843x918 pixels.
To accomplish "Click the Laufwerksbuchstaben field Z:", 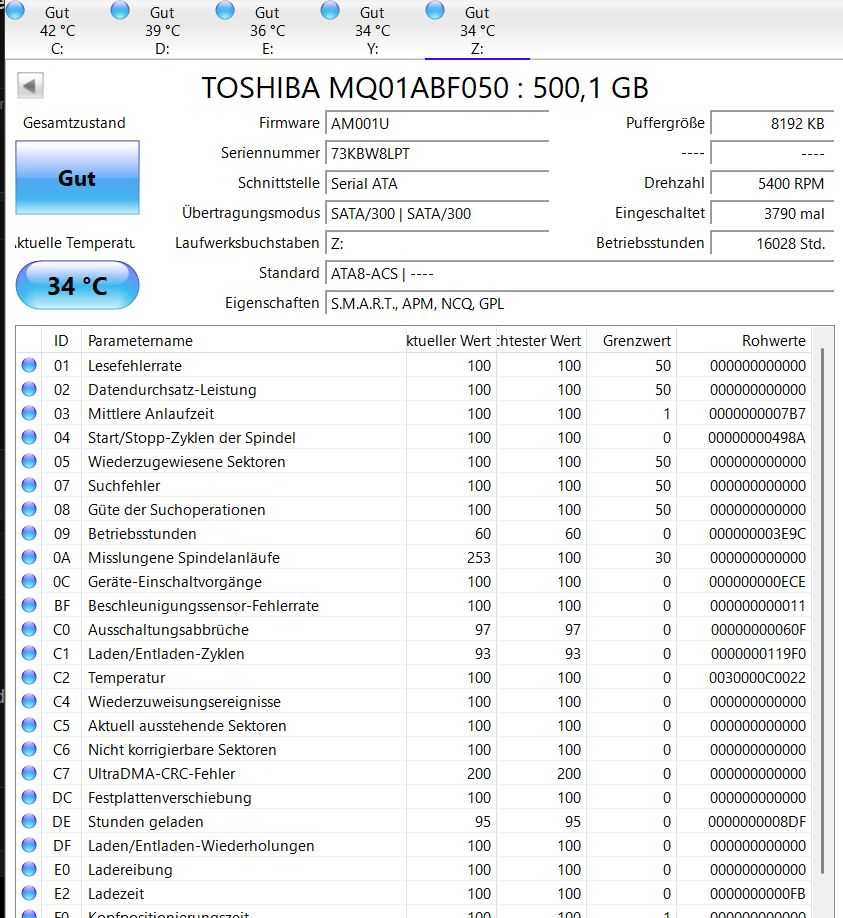I will (x=437, y=244).
